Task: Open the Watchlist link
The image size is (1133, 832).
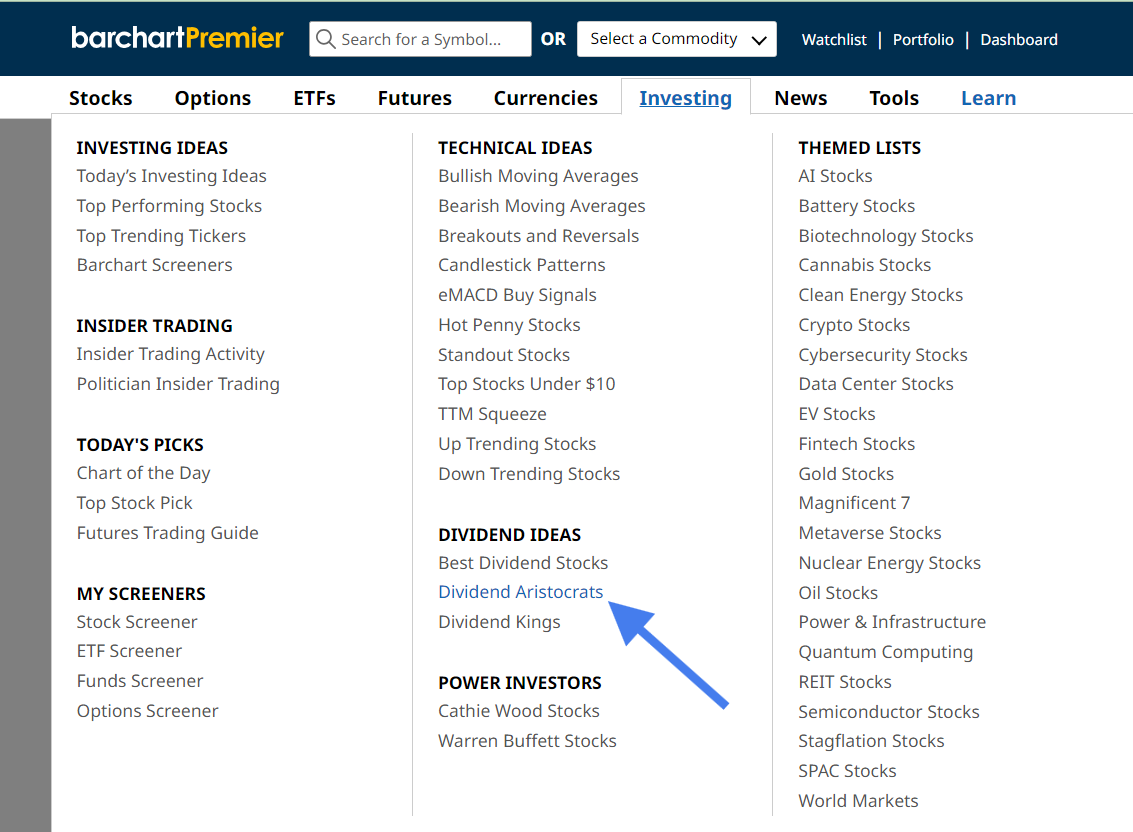Action: click(x=834, y=40)
